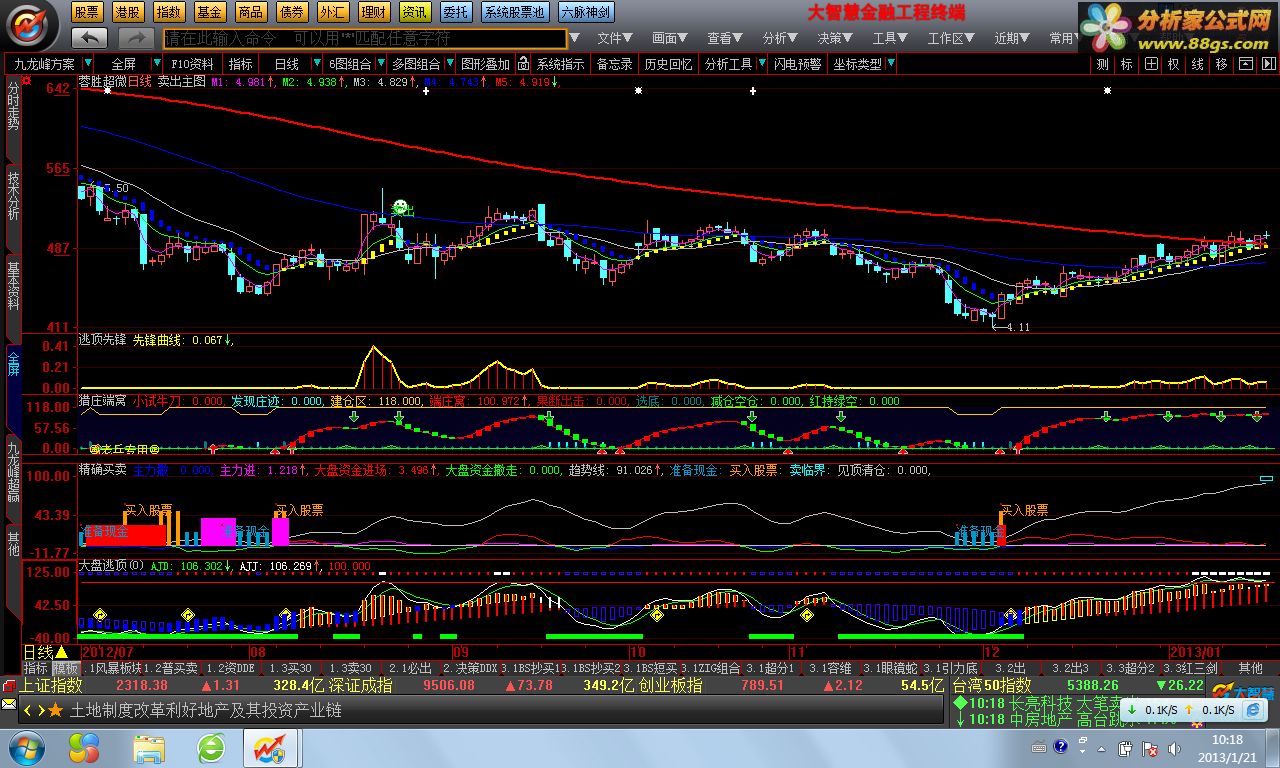Viewport: 1280px width, 768px height.
Task: Open the file explorer taskbar icon
Action: click(149, 747)
